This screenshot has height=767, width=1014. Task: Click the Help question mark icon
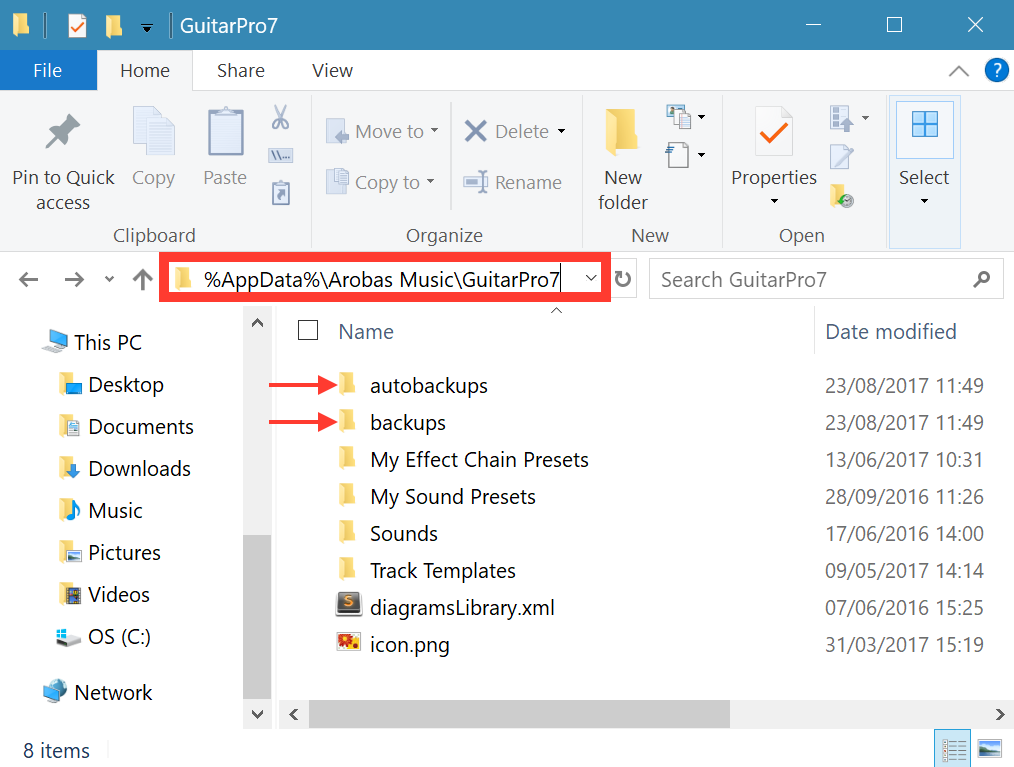[x=995, y=70]
